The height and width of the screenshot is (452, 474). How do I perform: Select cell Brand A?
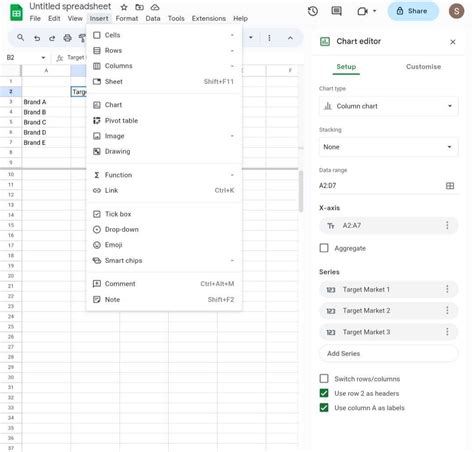click(46, 102)
